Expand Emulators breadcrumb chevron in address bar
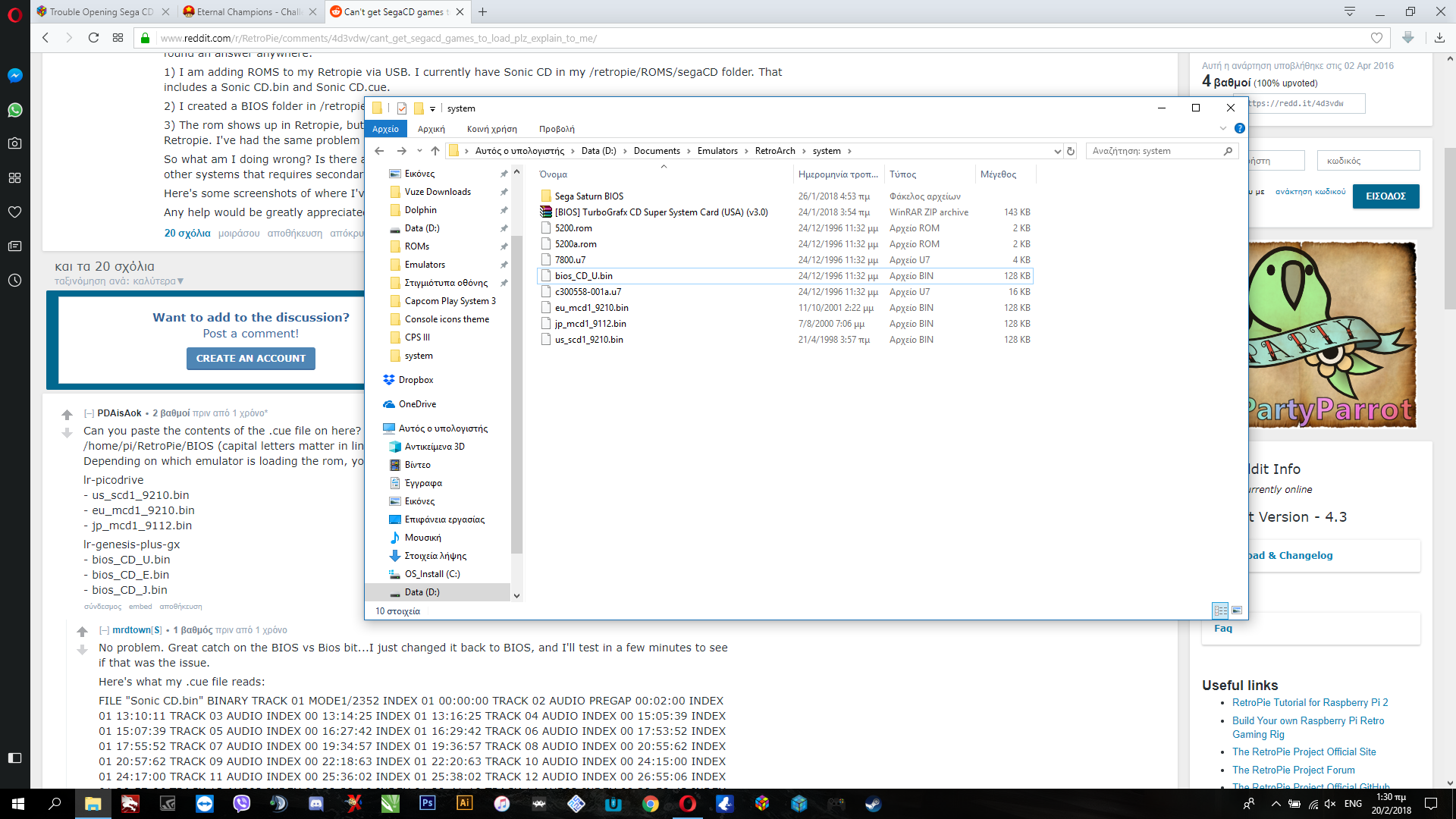This screenshot has width=1456, height=819. click(746, 151)
